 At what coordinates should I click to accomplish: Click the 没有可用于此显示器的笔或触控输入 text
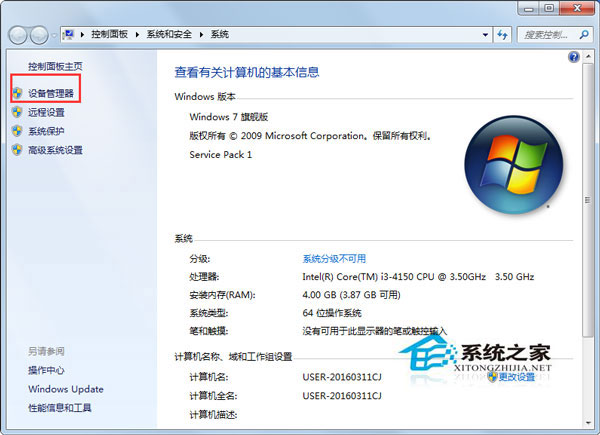click(374, 331)
